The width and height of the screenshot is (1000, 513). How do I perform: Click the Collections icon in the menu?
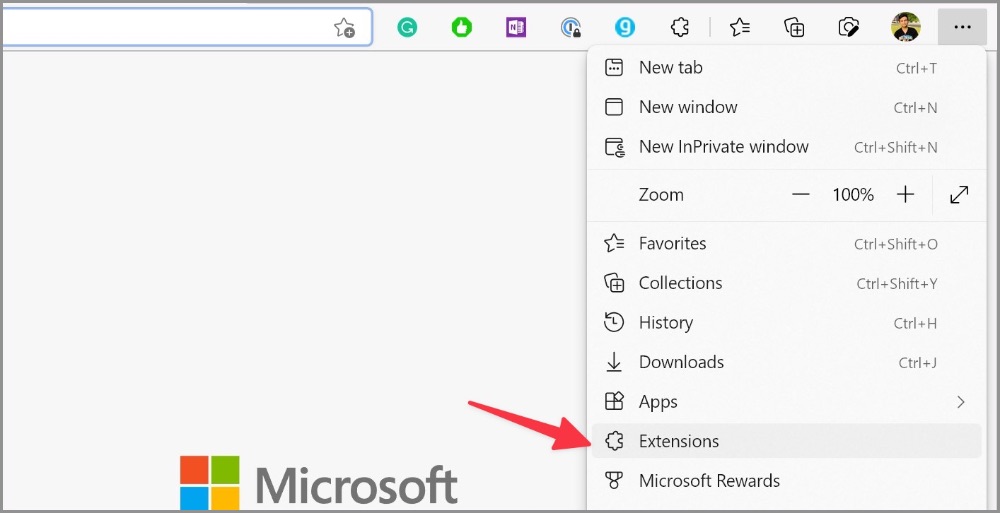point(614,283)
